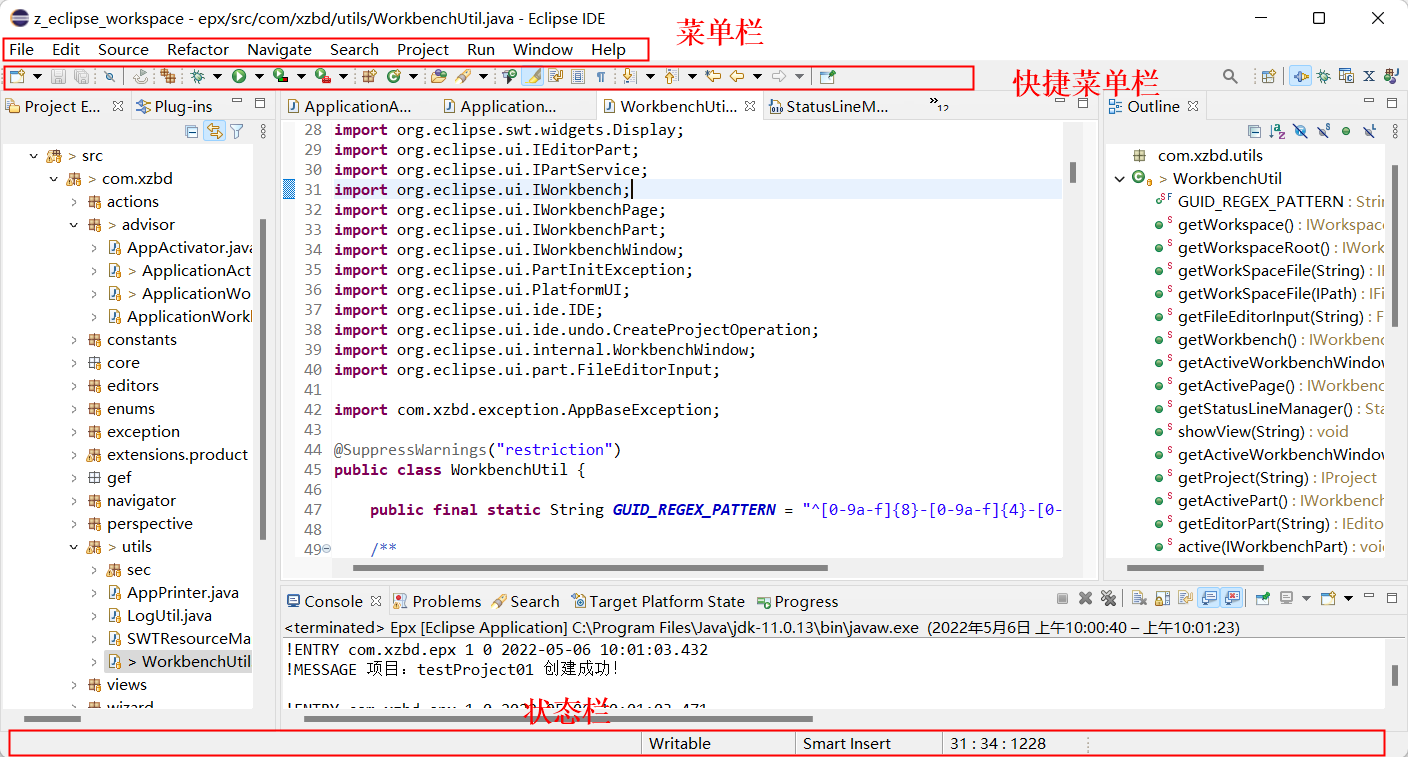1408x757 pixels.
Task: Collapse the advisor package node
Action: 74,225
